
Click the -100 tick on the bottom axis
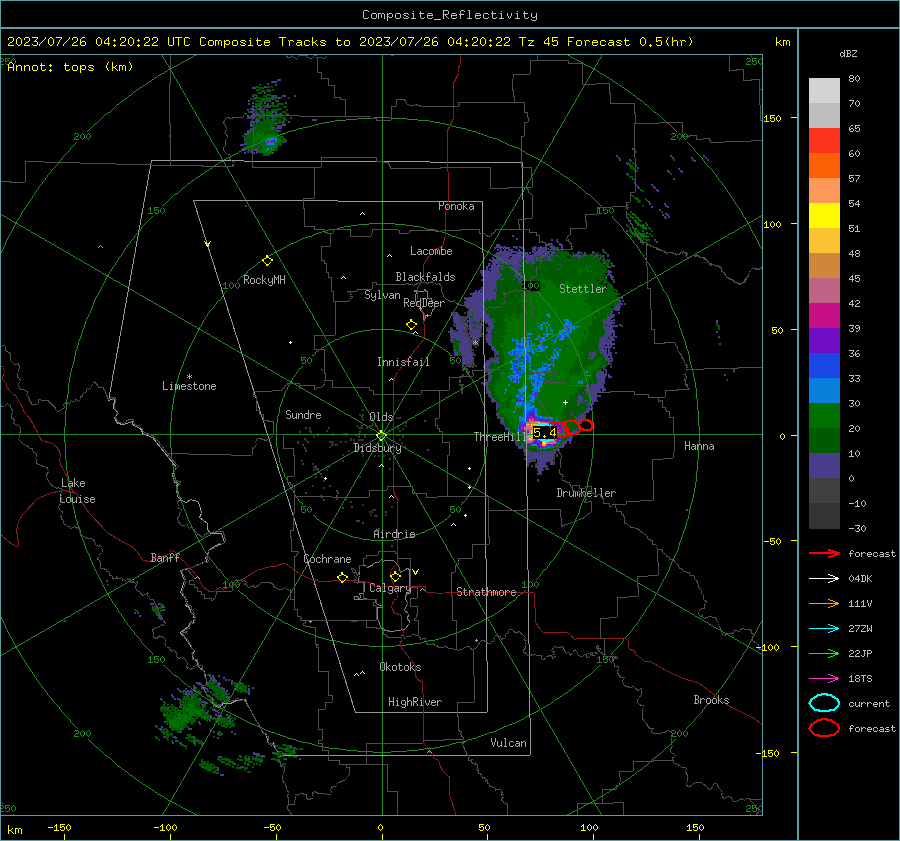(165, 828)
